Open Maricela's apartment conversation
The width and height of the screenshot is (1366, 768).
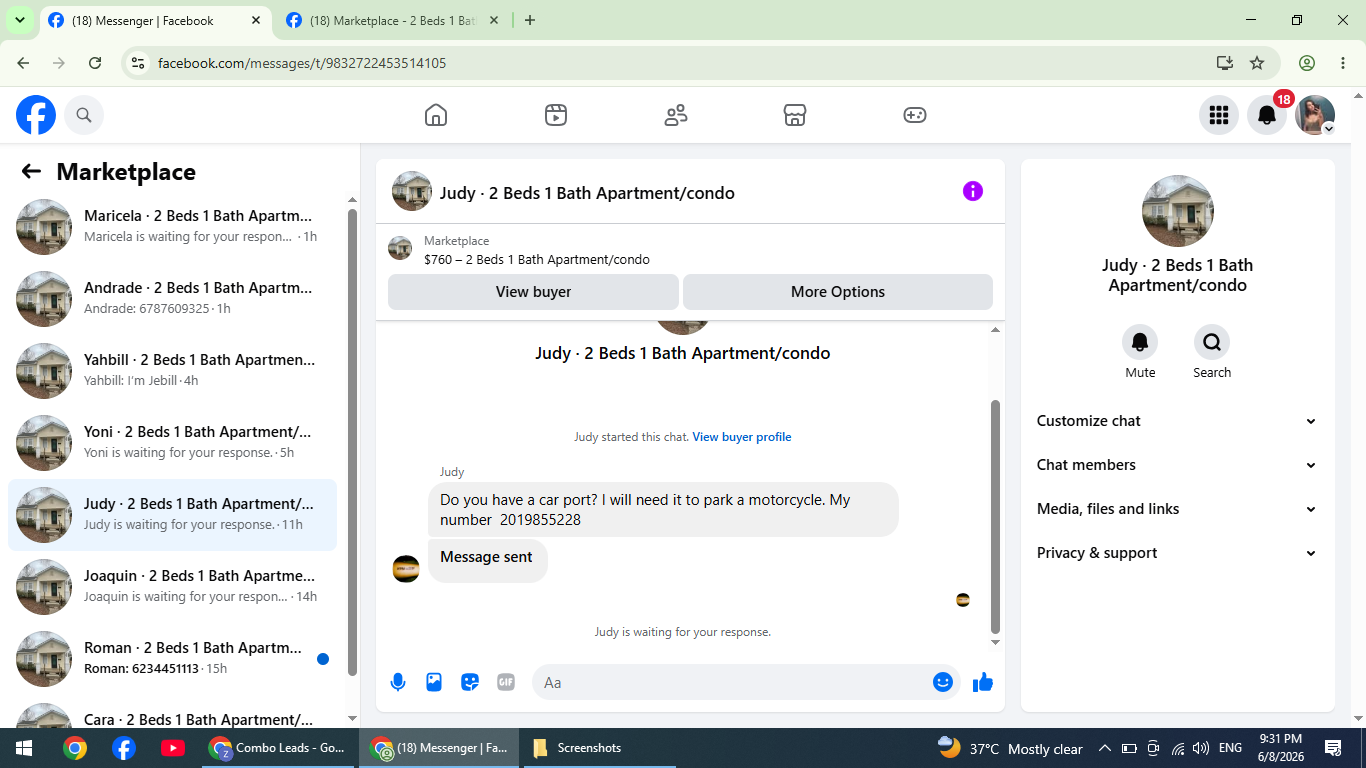tap(172, 227)
